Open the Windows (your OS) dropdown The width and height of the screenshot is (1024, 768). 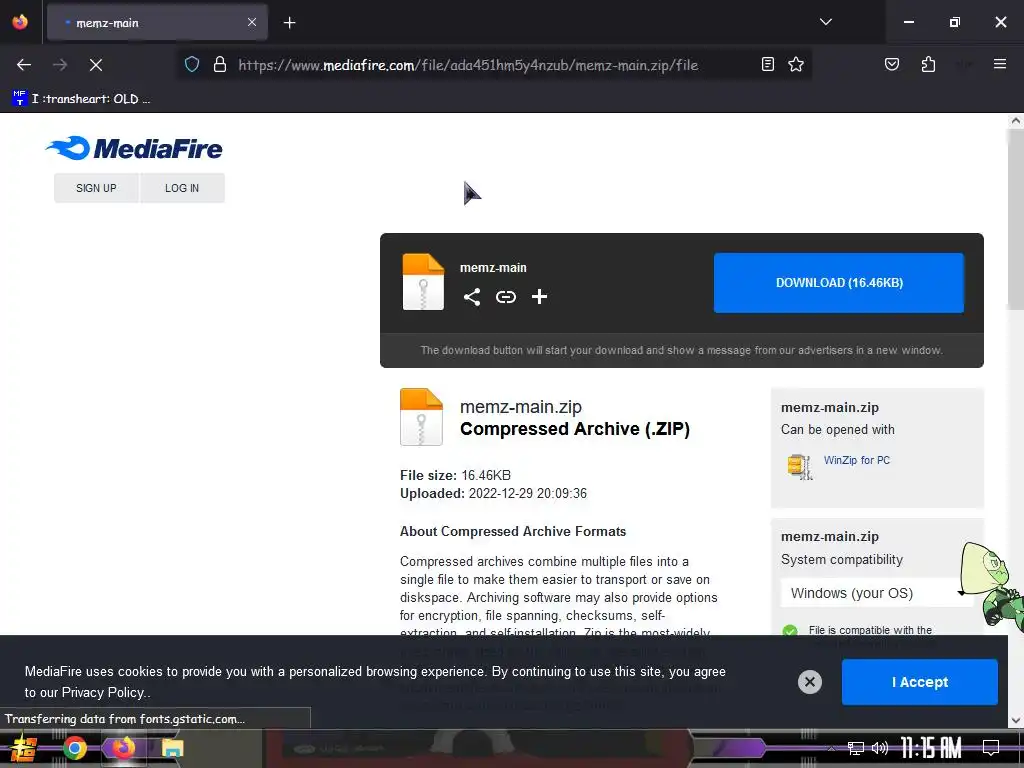877,593
